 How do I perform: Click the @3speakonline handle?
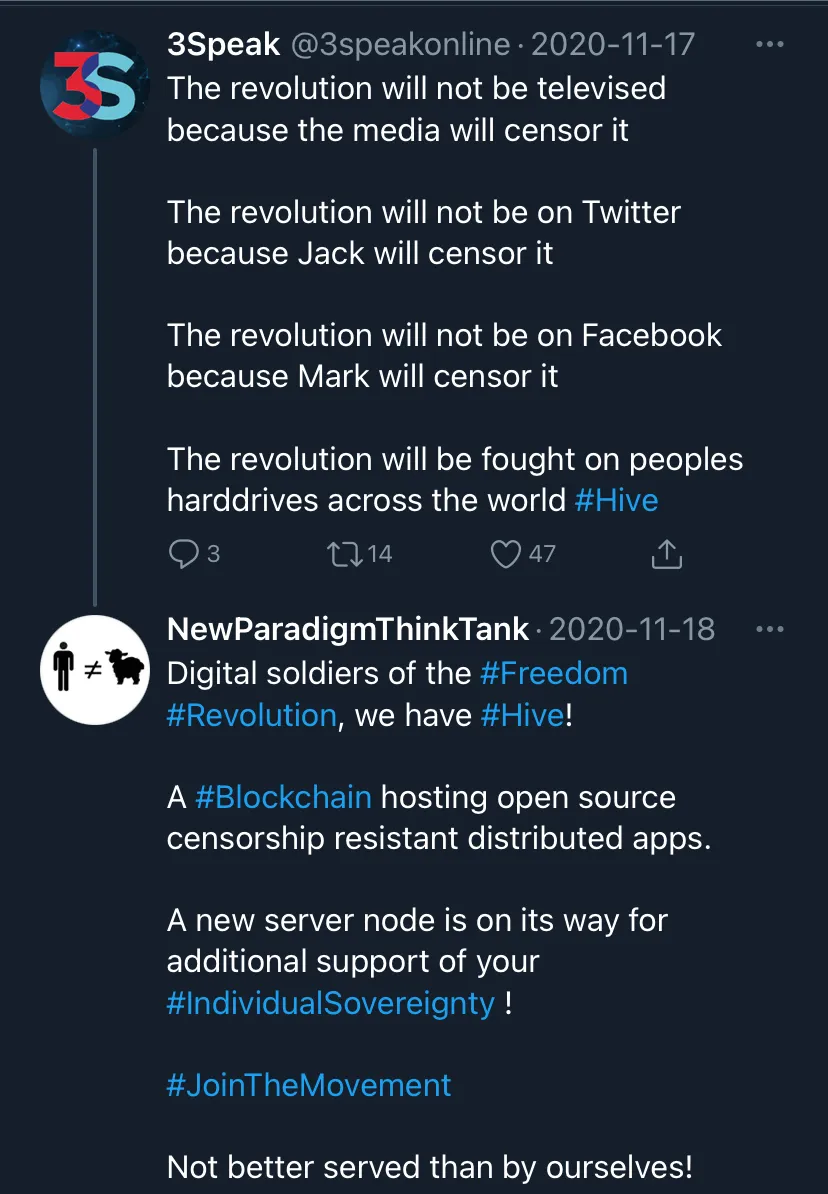click(400, 44)
